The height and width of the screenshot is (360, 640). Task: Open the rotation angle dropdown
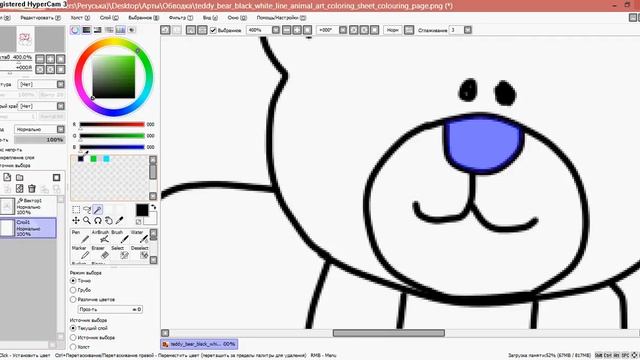(x=343, y=30)
